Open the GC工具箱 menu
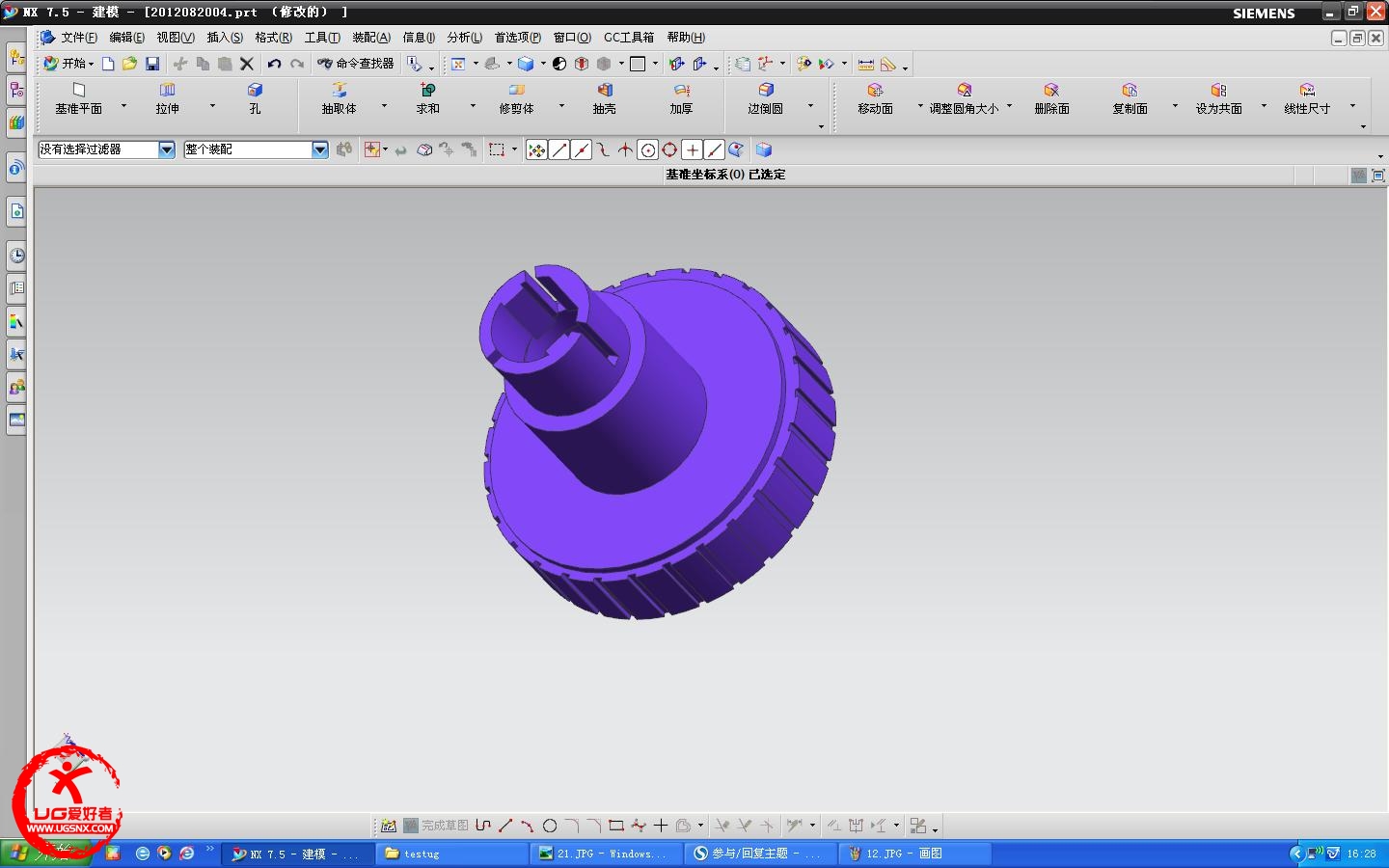The height and width of the screenshot is (868, 1389). tap(629, 38)
